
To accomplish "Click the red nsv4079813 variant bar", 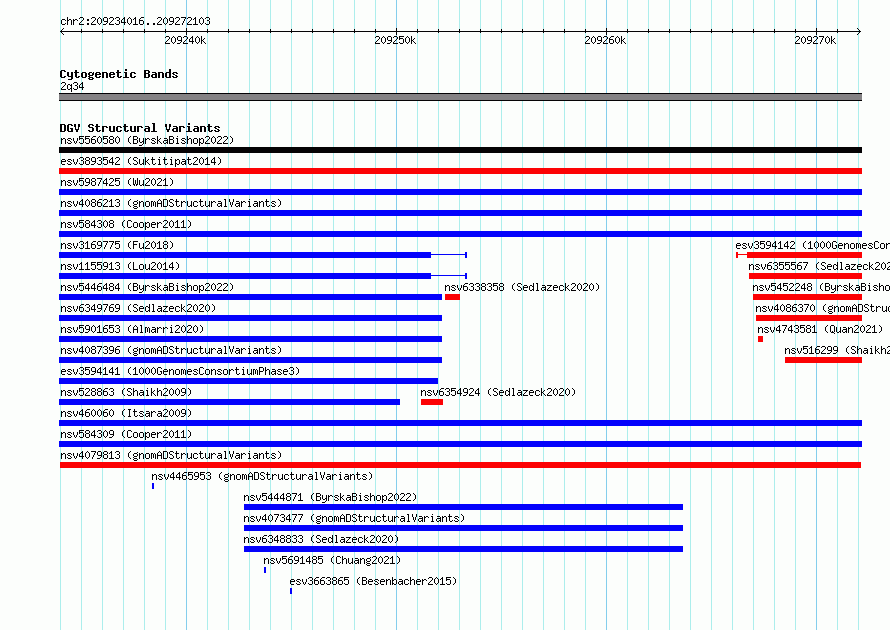I will coord(460,465).
